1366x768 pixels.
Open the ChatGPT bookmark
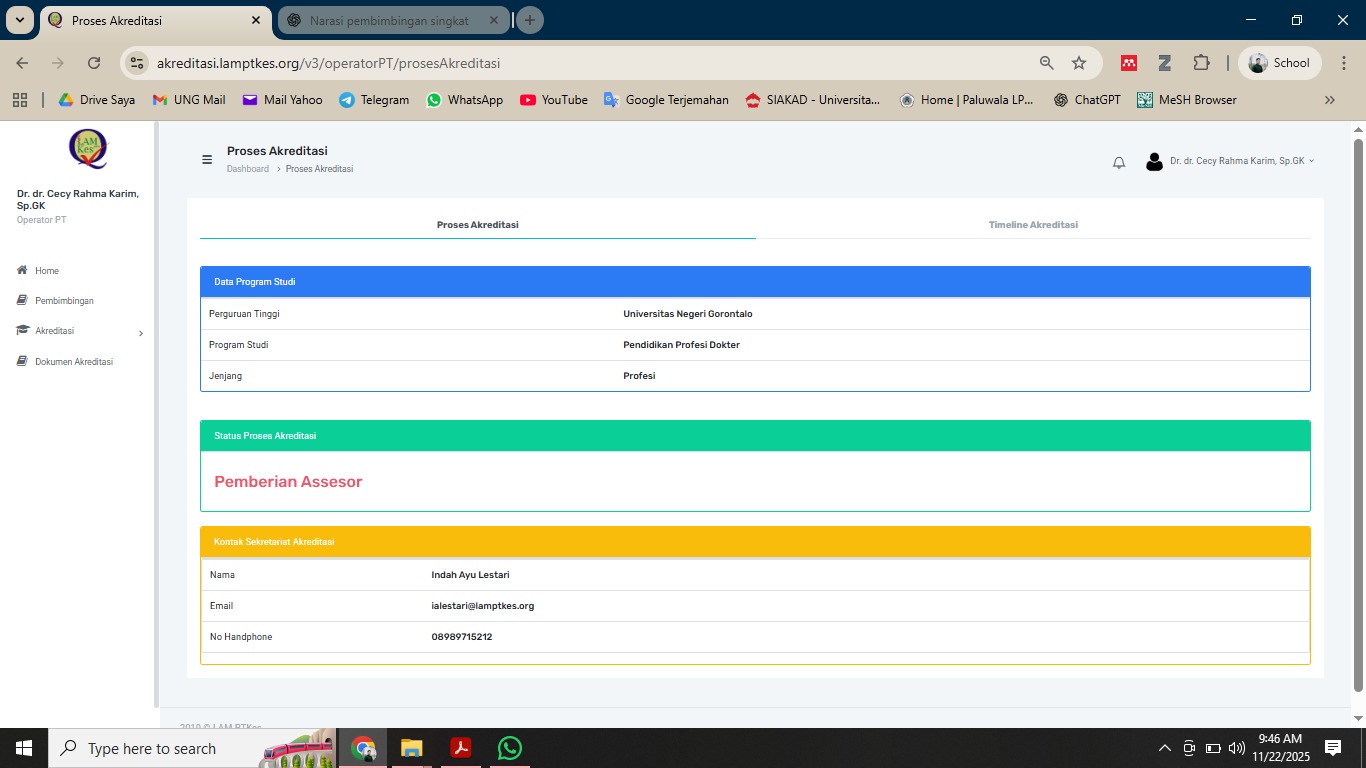tap(1087, 100)
